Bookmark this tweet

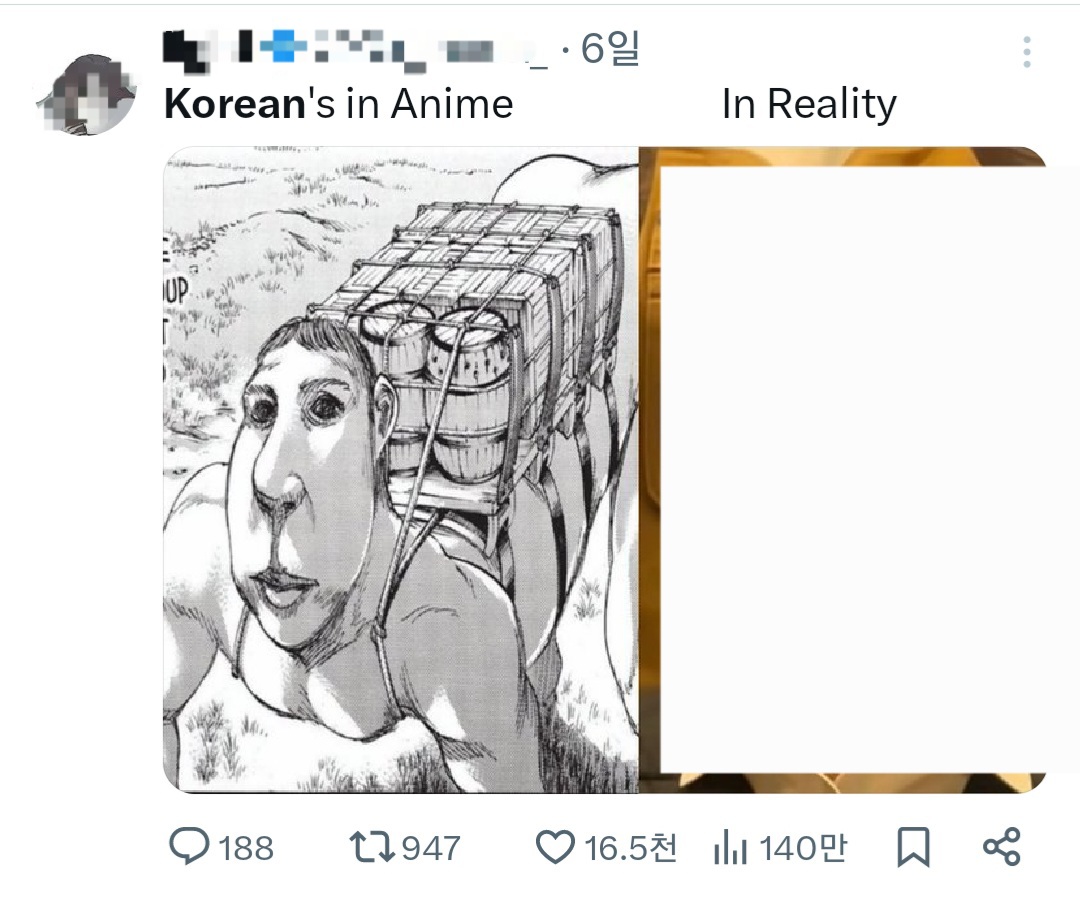(913, 848)
